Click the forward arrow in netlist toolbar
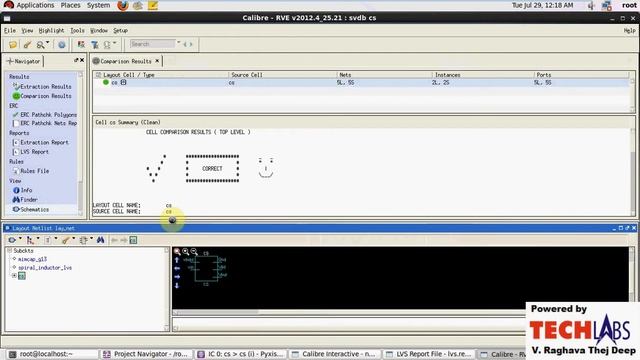Viewport: 640px width, 360px height. 124,240
